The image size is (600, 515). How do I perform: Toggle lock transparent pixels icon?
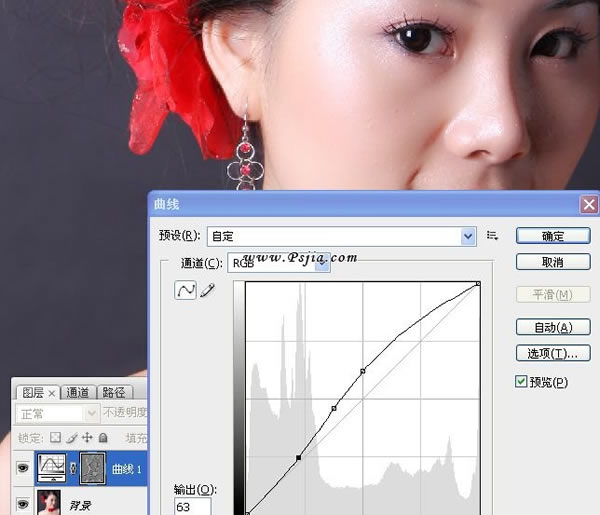(55, 437)
